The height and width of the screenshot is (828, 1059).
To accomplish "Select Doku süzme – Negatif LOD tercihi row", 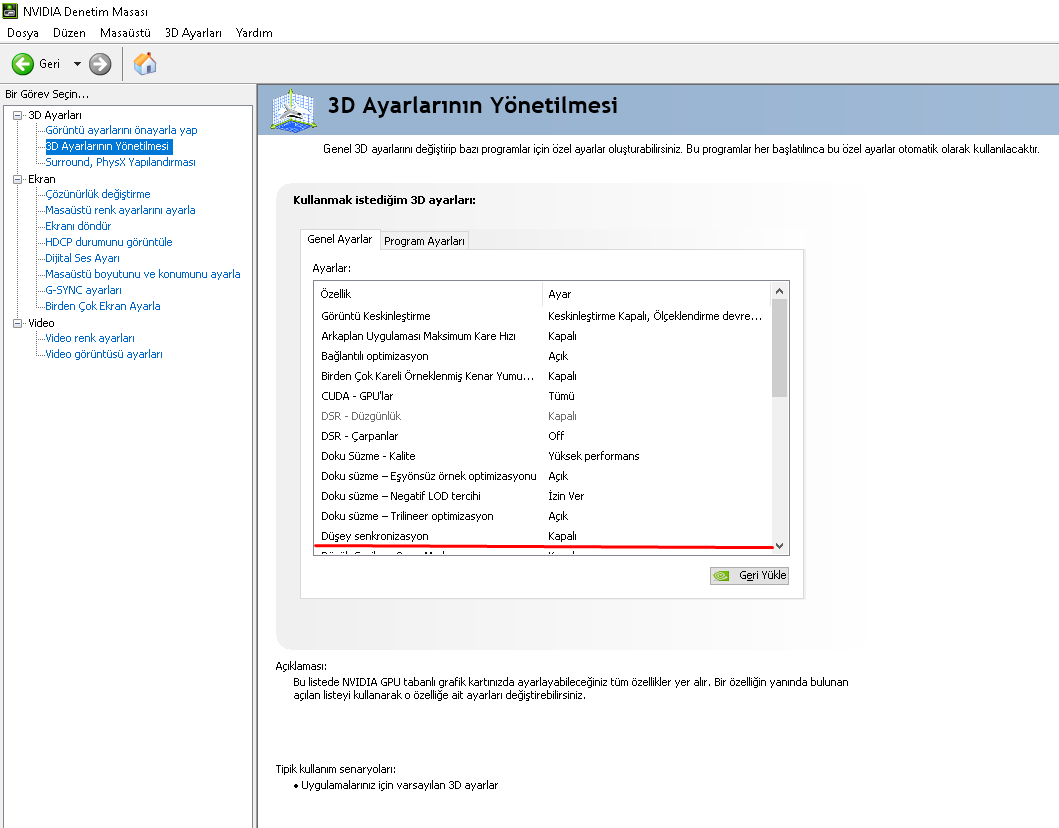I will [542, 496].
